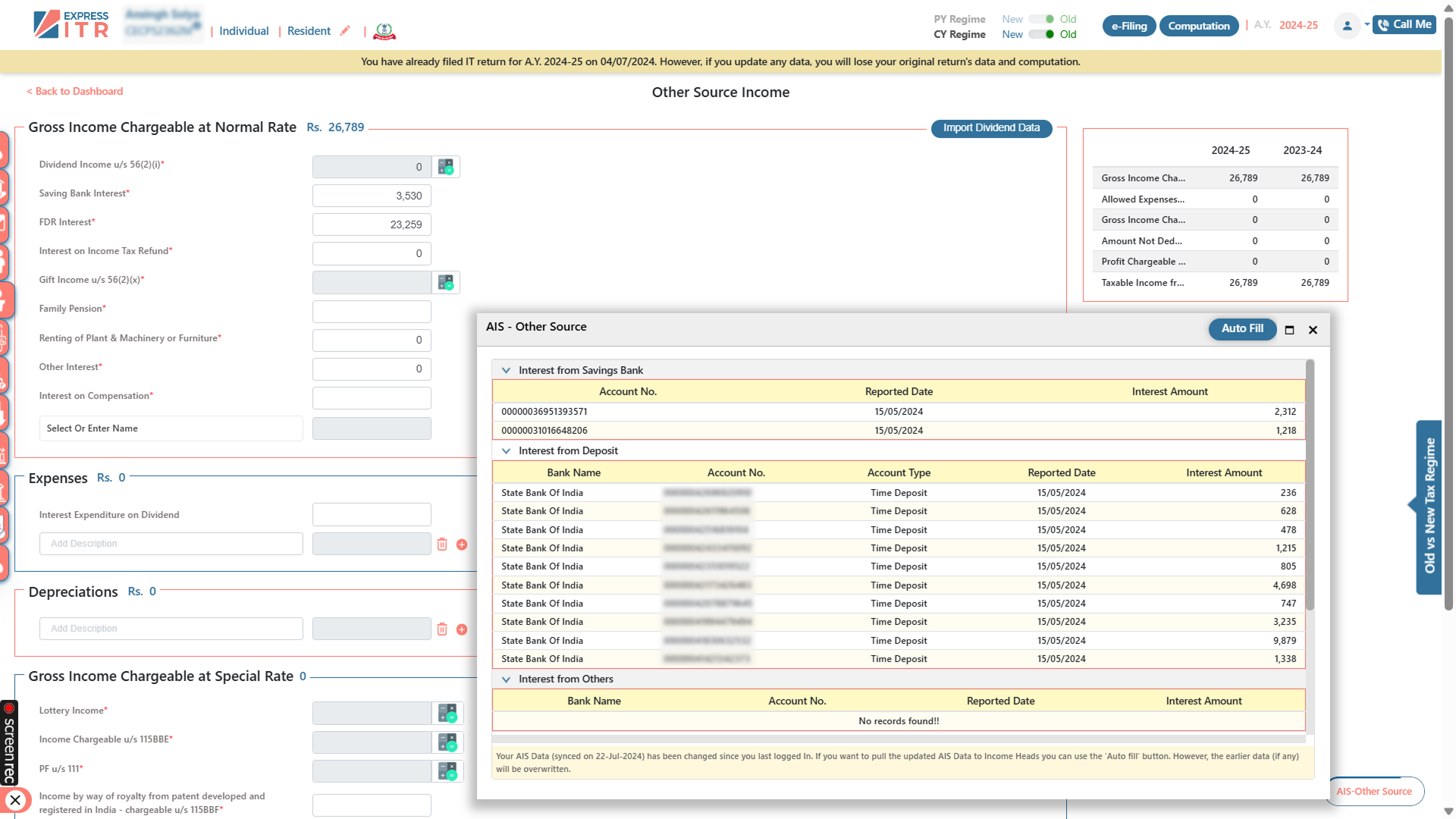
Task: Delete the expense description row
Action: point(443,544)
